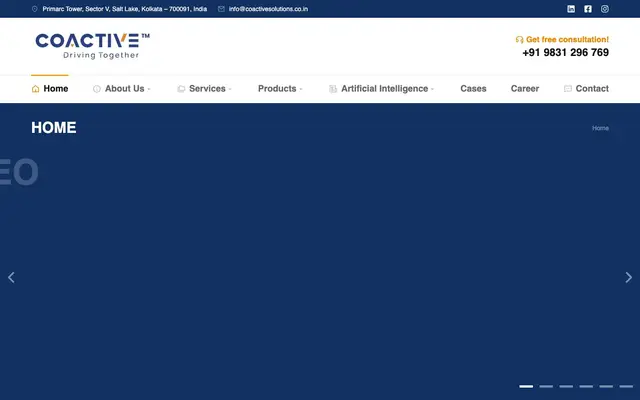Screen dimensions: 640x400
Task: Click the Home breadcrumb link
Action: 600,128
